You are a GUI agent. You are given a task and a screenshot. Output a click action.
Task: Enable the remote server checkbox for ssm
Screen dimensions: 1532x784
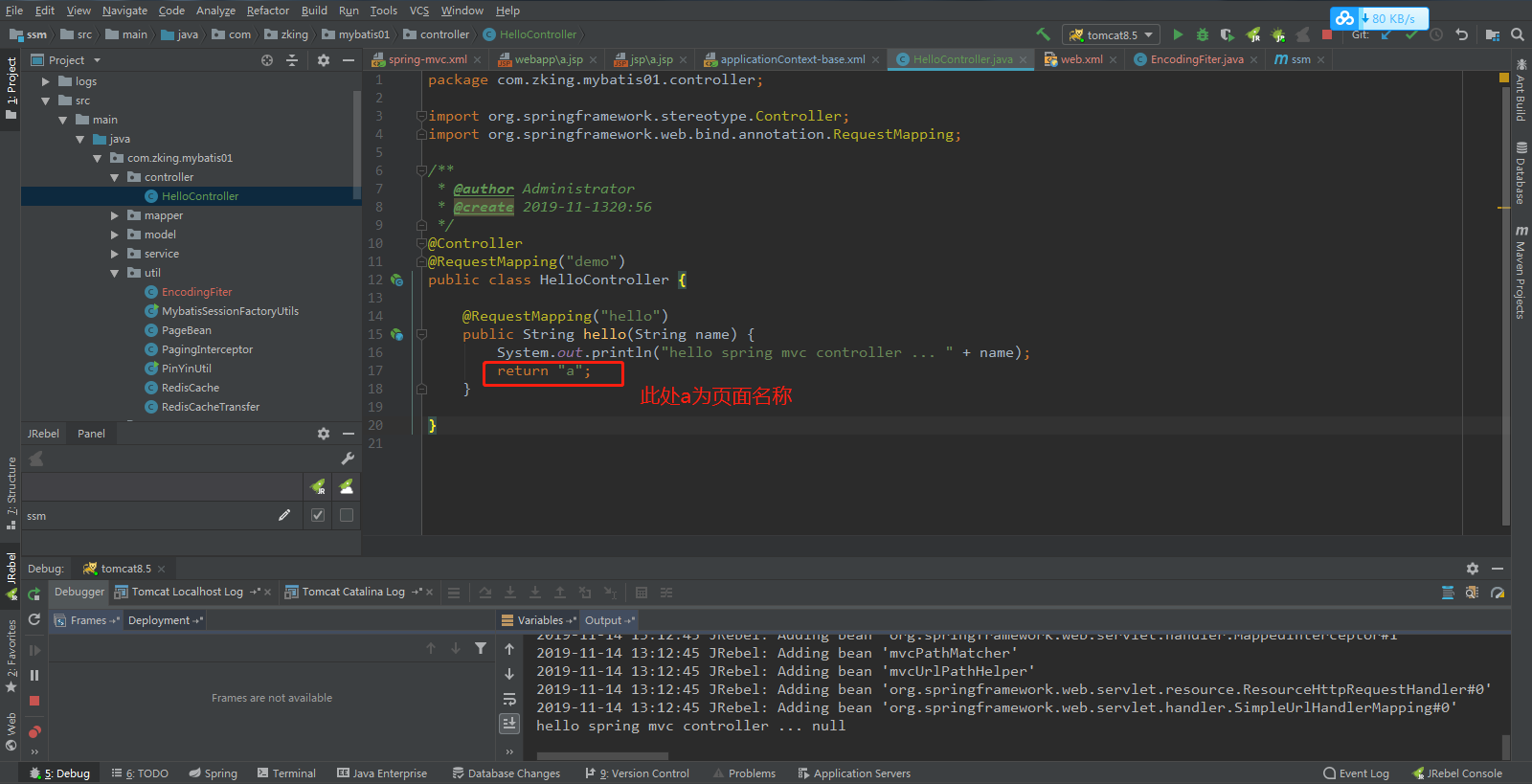point(347,515)
